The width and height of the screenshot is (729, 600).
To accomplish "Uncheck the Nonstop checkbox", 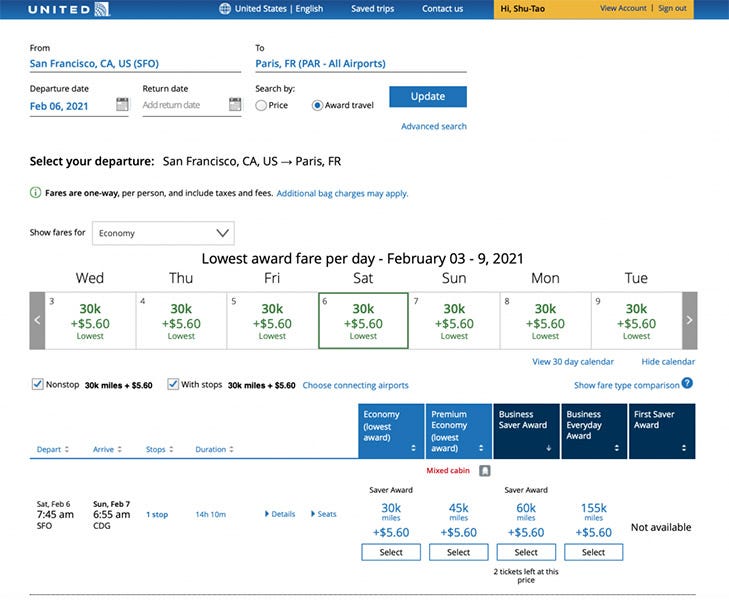I will coord(37,384).
